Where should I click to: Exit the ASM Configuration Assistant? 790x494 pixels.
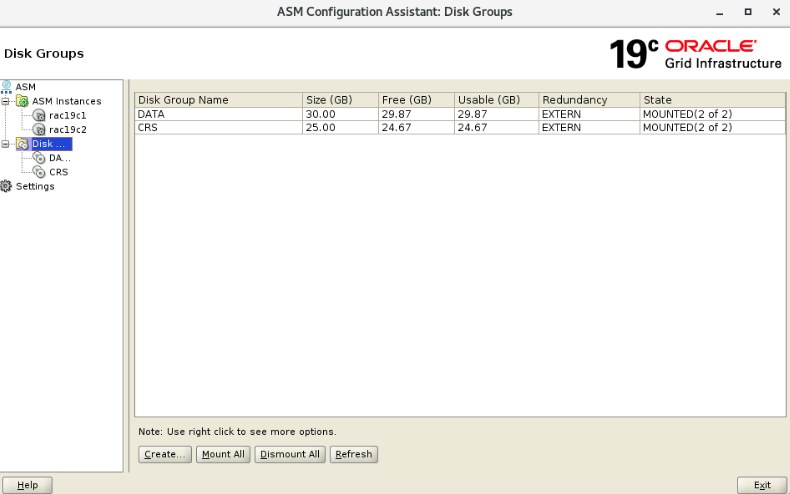[x=762, y=485]
